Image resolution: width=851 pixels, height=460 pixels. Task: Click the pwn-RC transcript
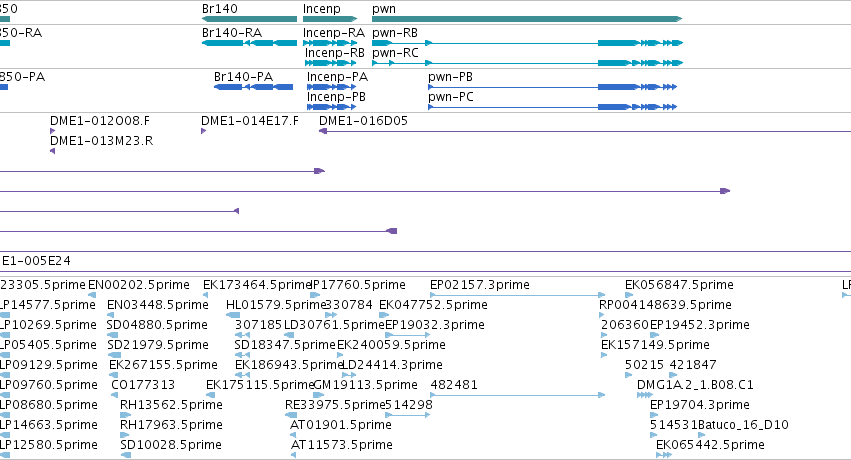click(x=527, y=63)
